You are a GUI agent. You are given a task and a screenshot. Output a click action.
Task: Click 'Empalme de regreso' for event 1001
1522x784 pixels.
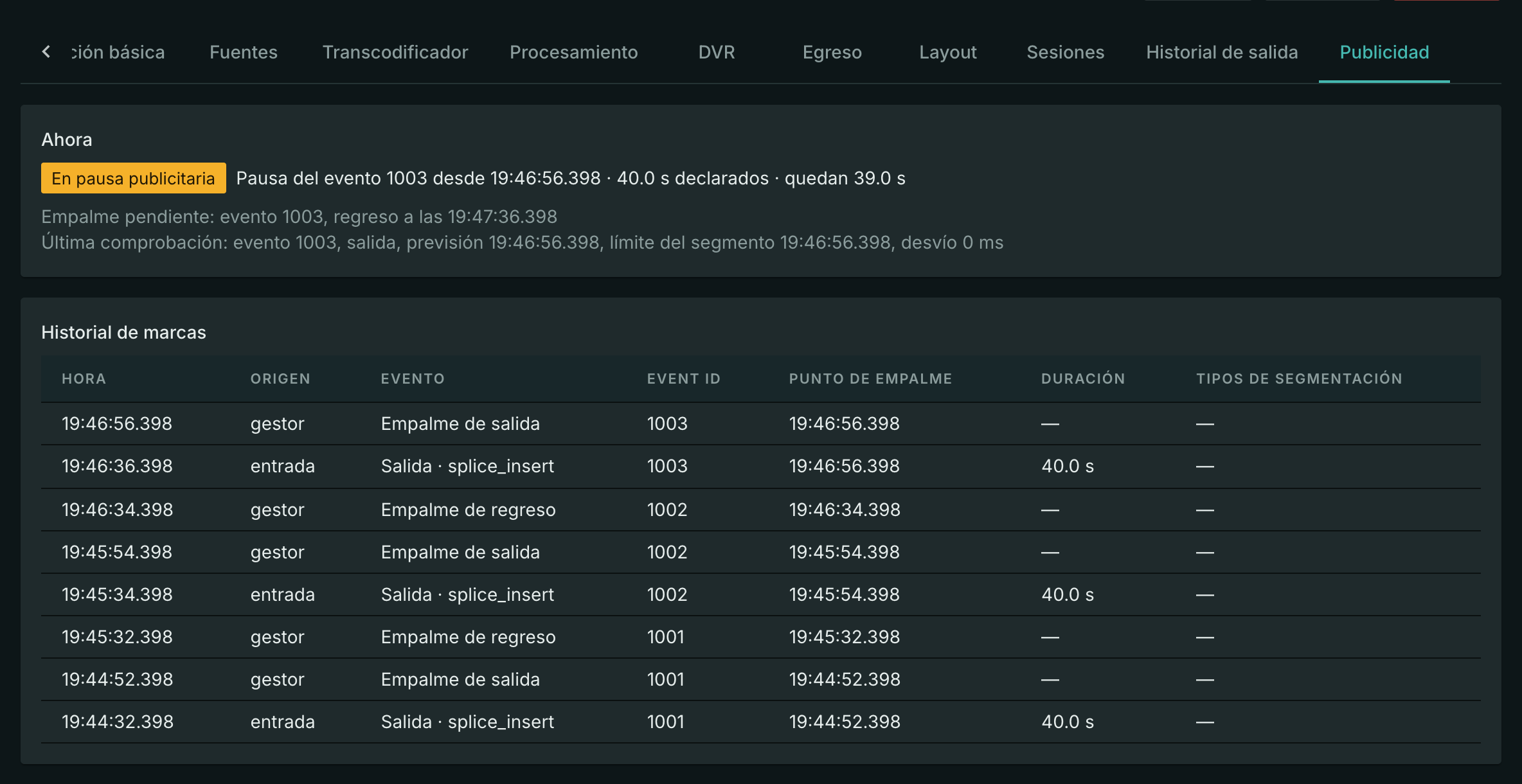point(468,637)
